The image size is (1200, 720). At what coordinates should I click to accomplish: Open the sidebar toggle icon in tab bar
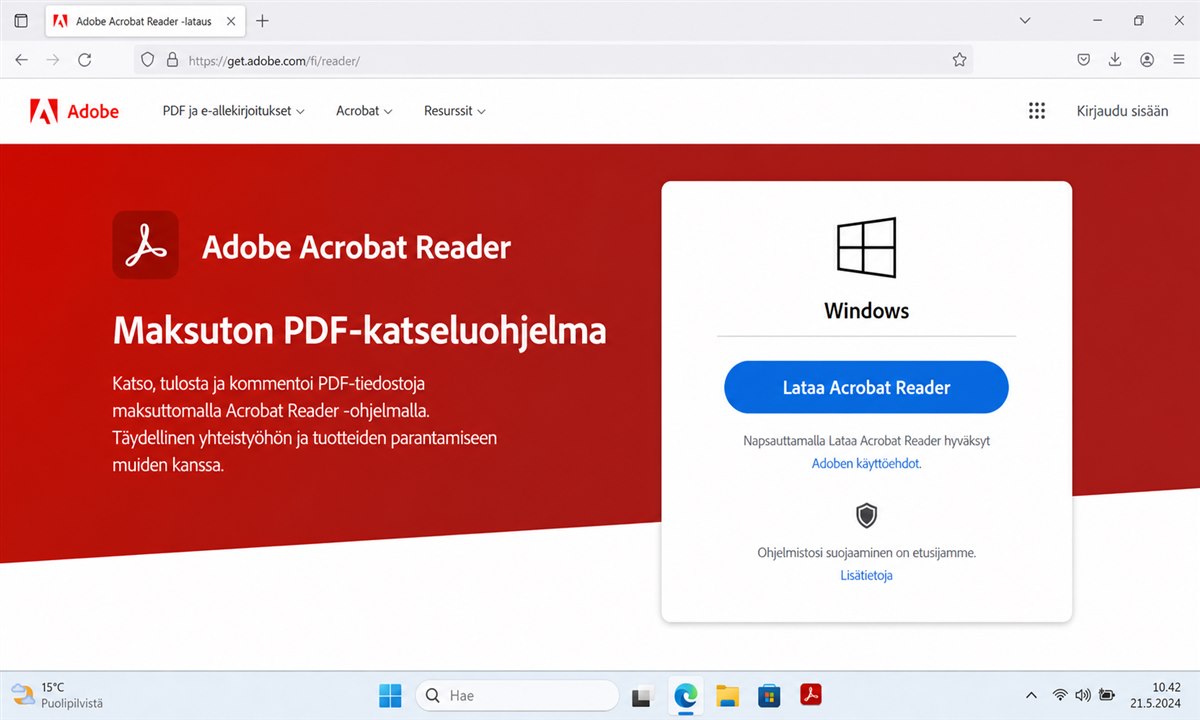click(21, 20)
